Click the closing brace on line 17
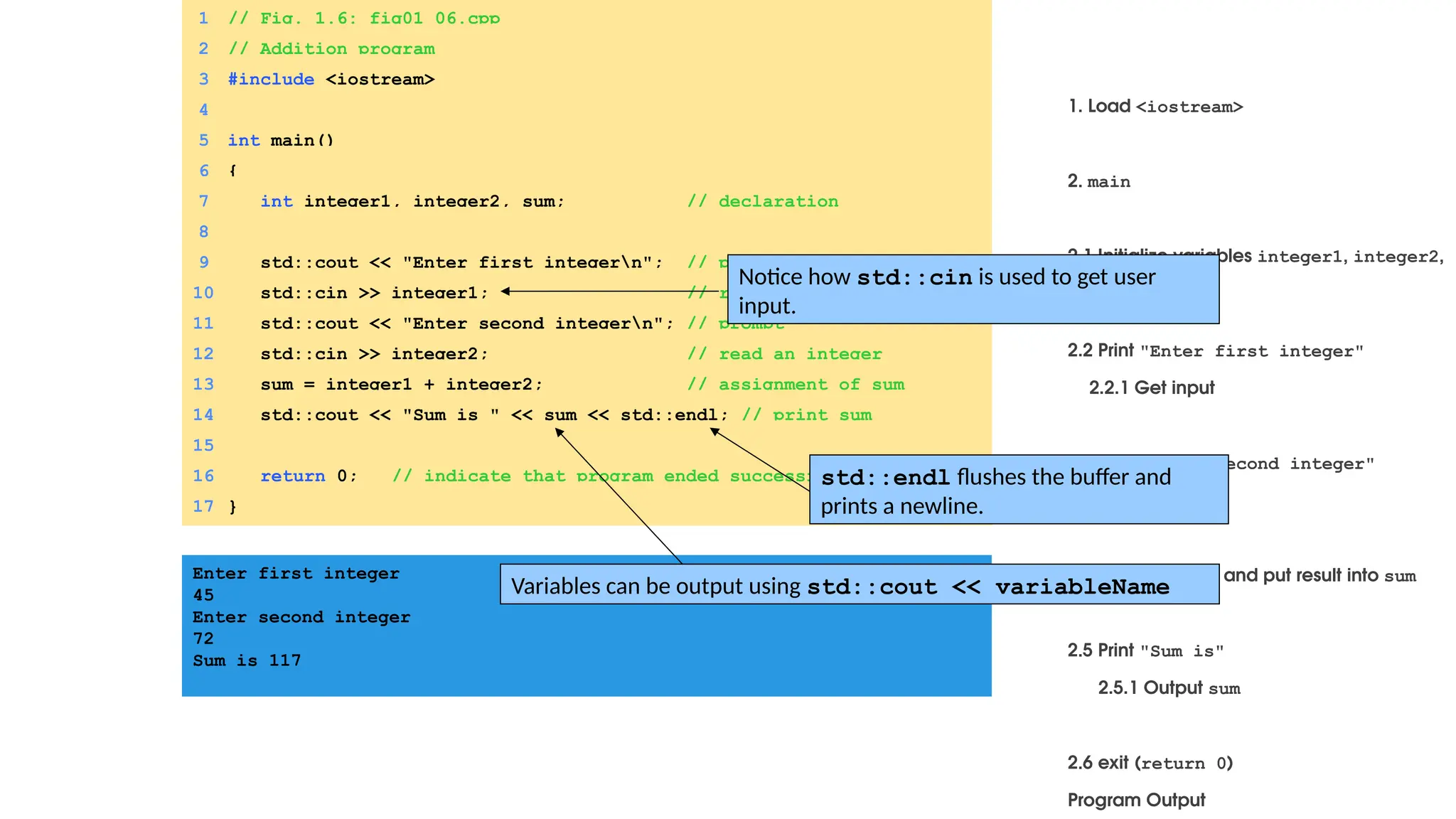 coord(232,506)
